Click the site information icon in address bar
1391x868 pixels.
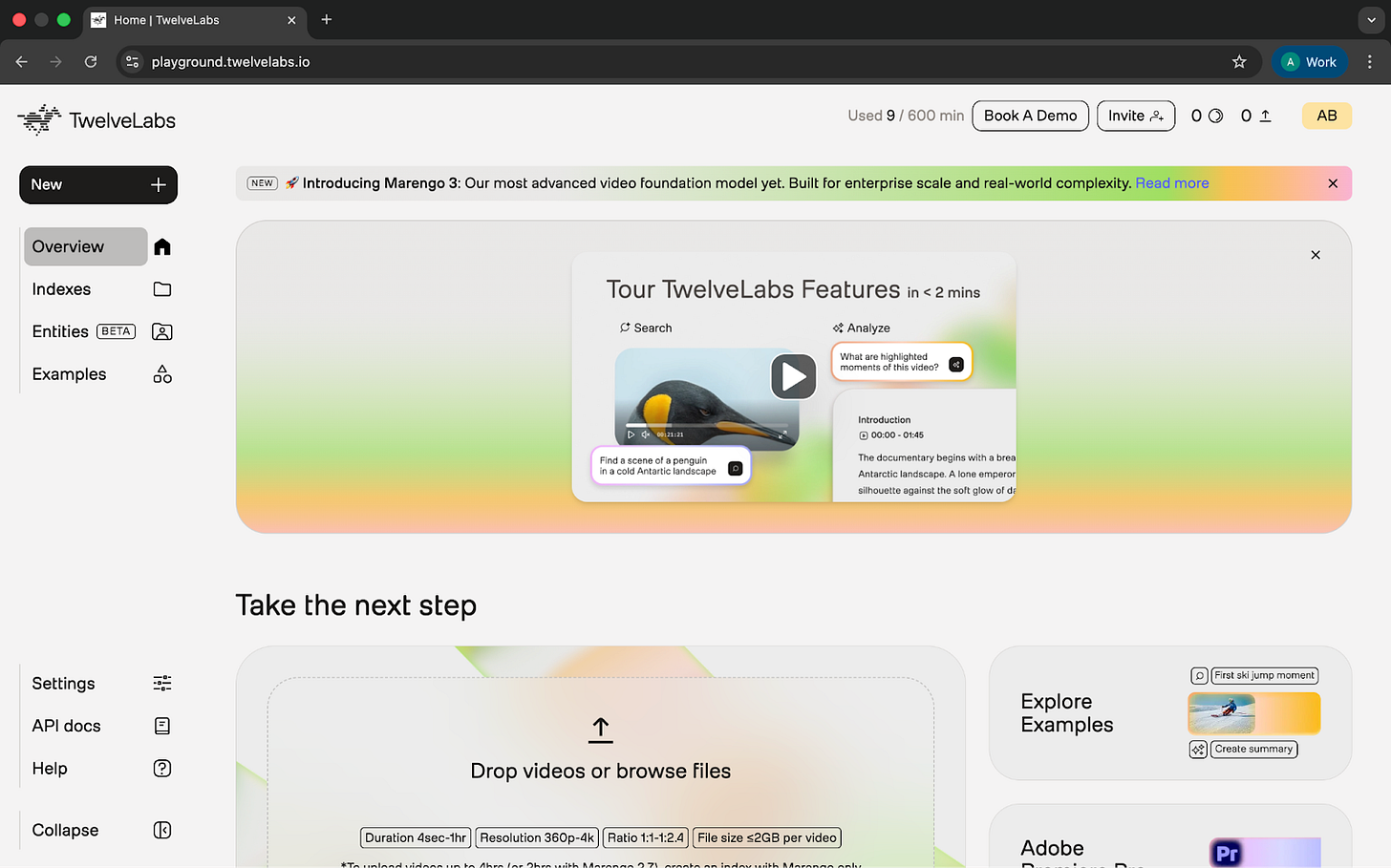[133, 62]
